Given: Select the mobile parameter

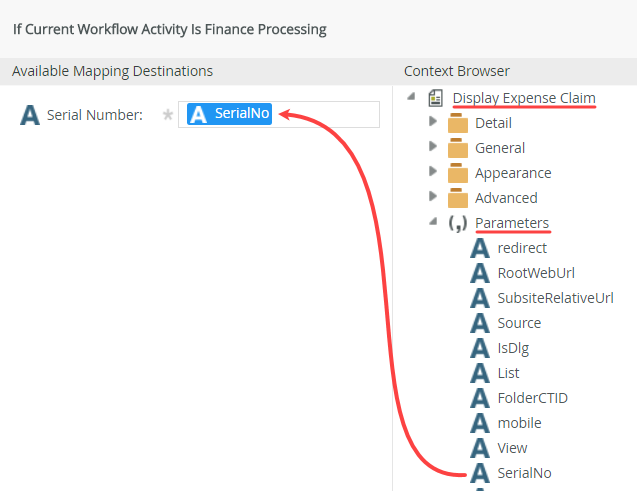Looking at the screenshot, I should click(519, 423).
